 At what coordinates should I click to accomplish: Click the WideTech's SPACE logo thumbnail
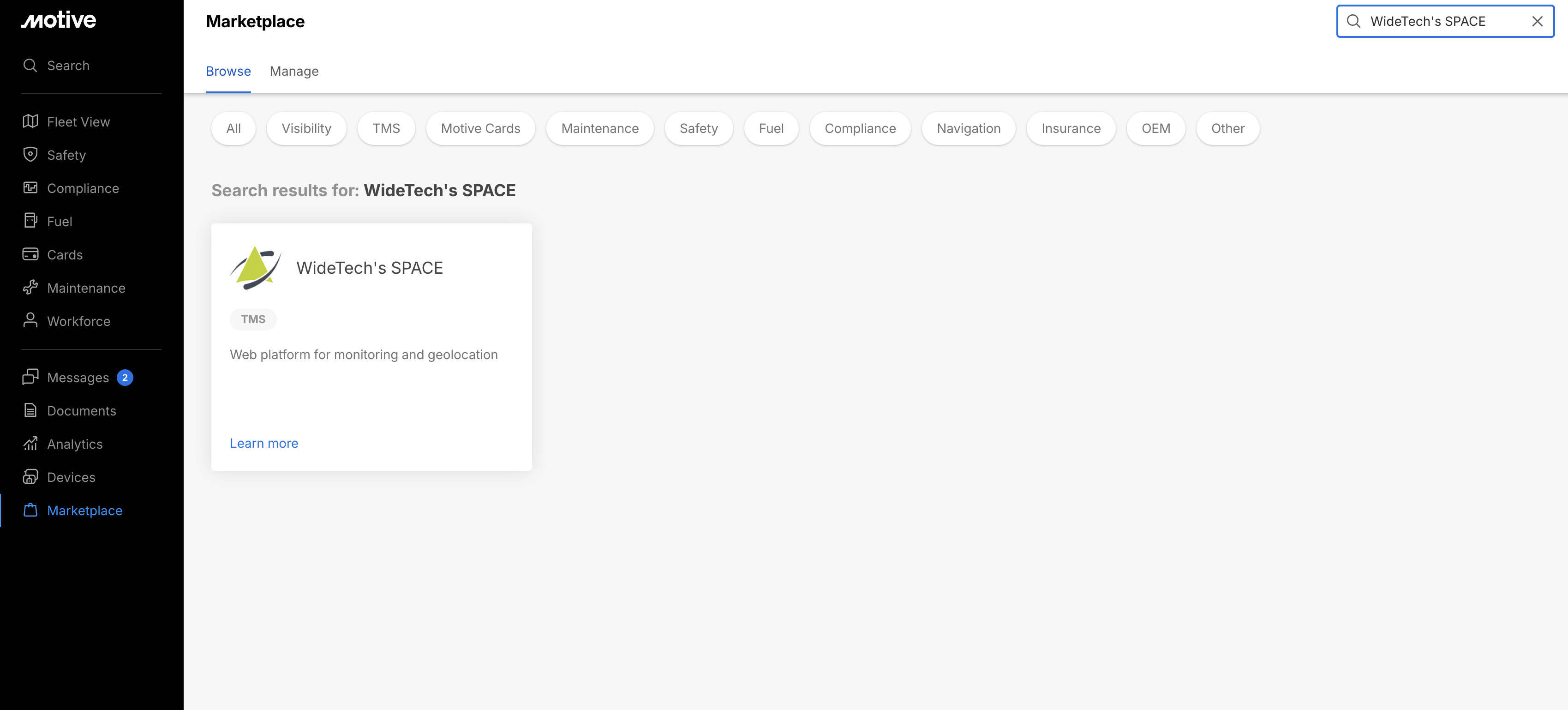click(x=256, y=267)
